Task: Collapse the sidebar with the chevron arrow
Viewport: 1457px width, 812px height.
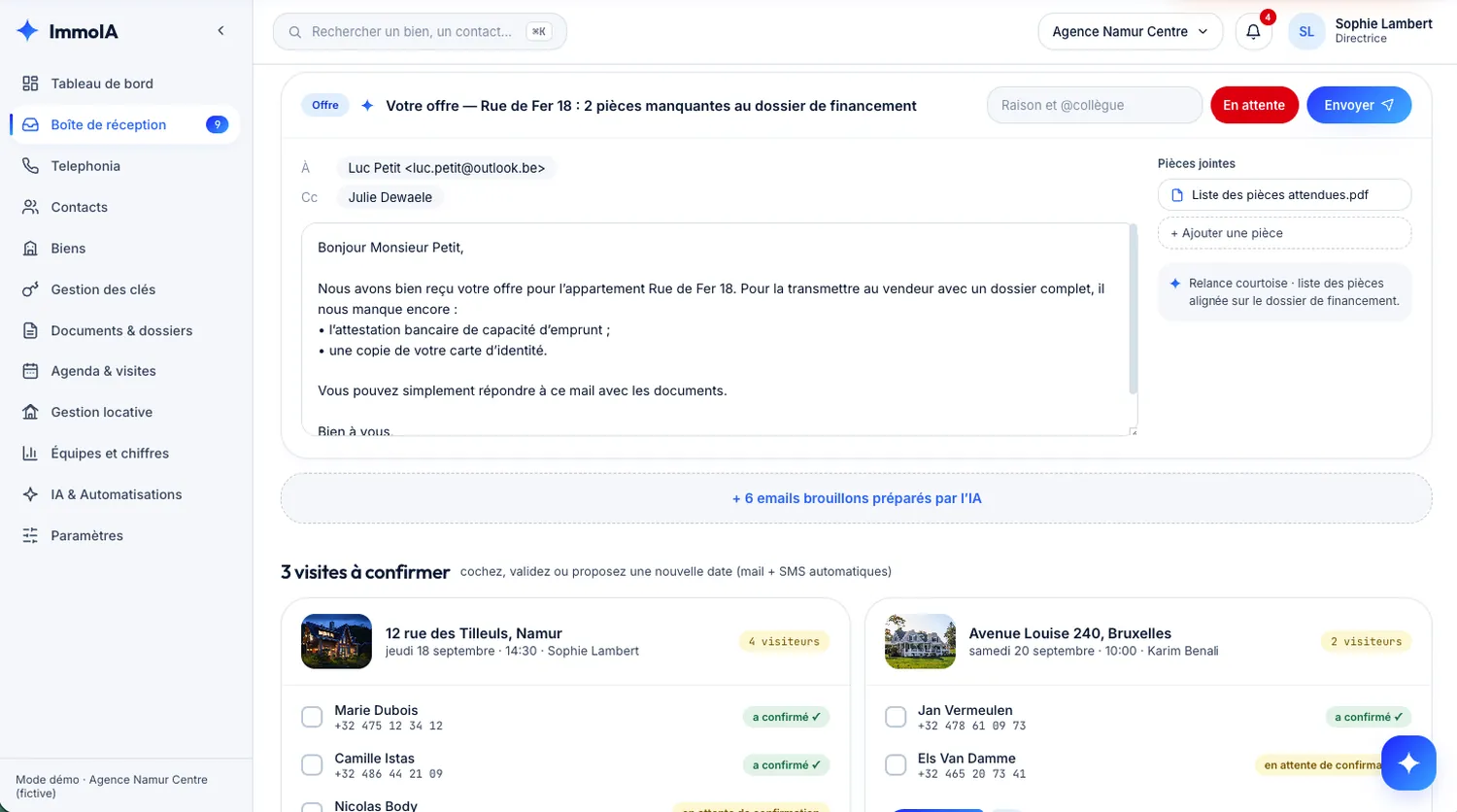Action: (x=221, y=31)
